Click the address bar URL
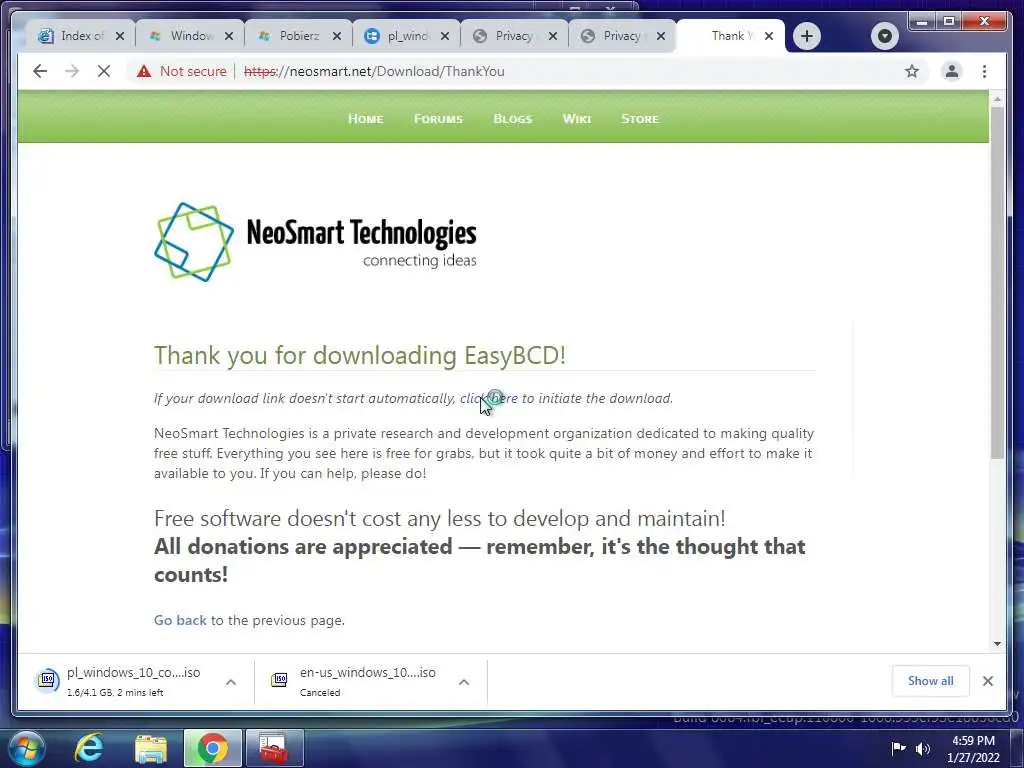 [374, 71]
